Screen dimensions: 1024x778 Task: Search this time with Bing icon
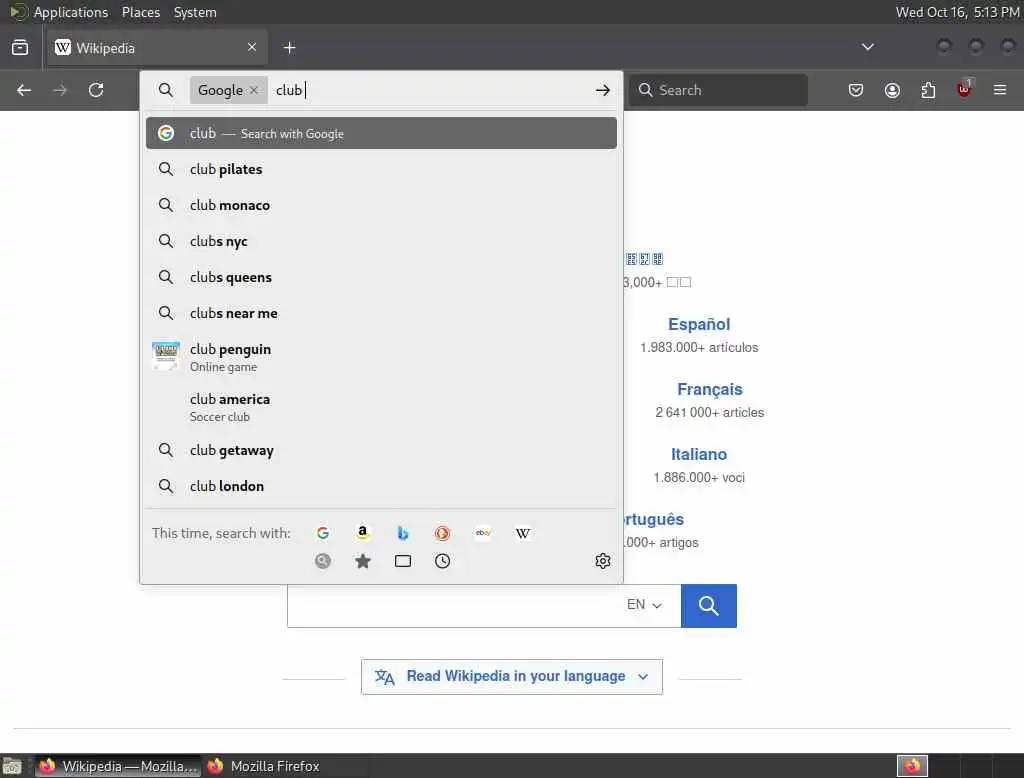(x=403, y=533)
